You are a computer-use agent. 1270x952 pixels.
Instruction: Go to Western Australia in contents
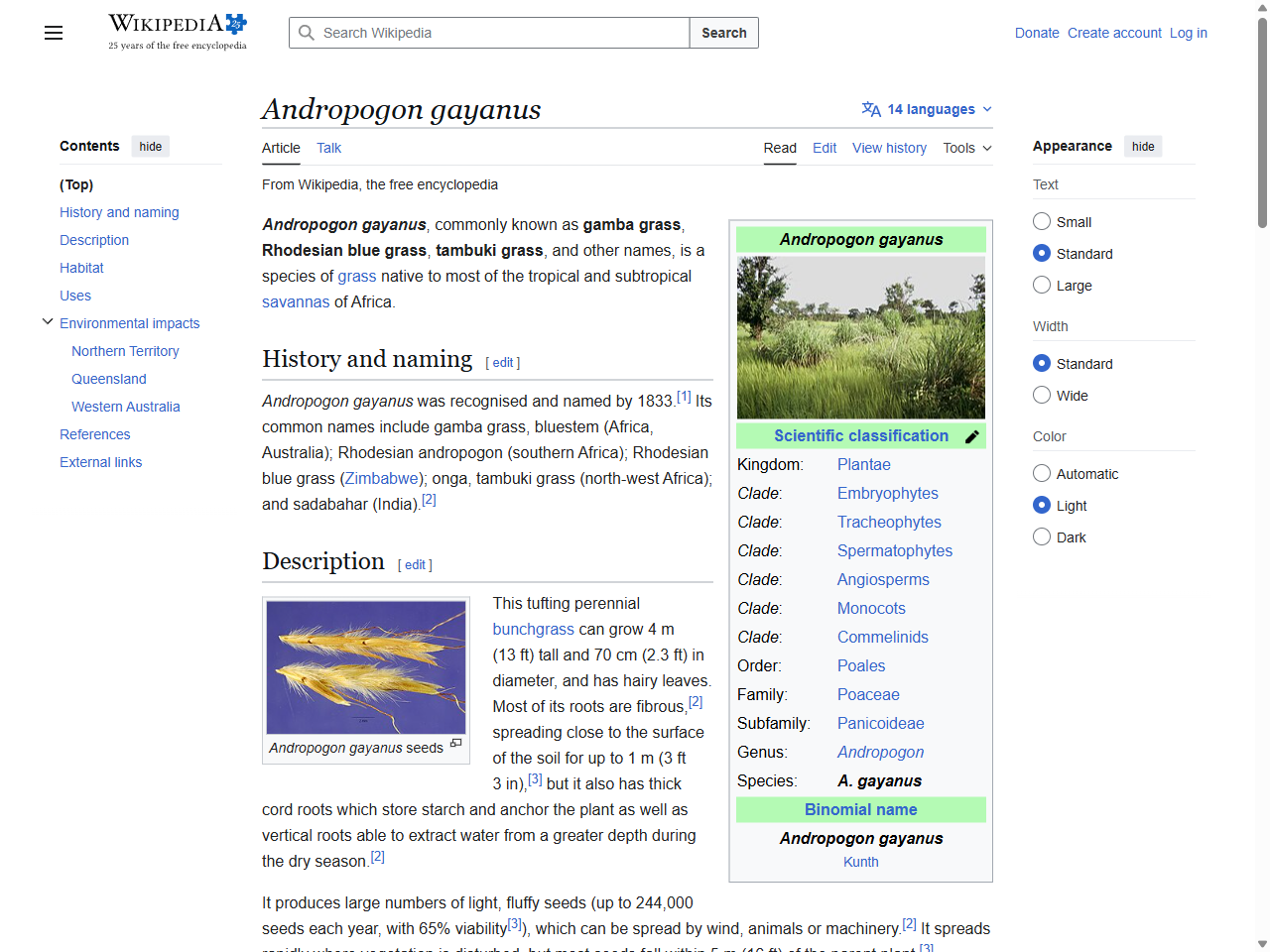[126, 407]
